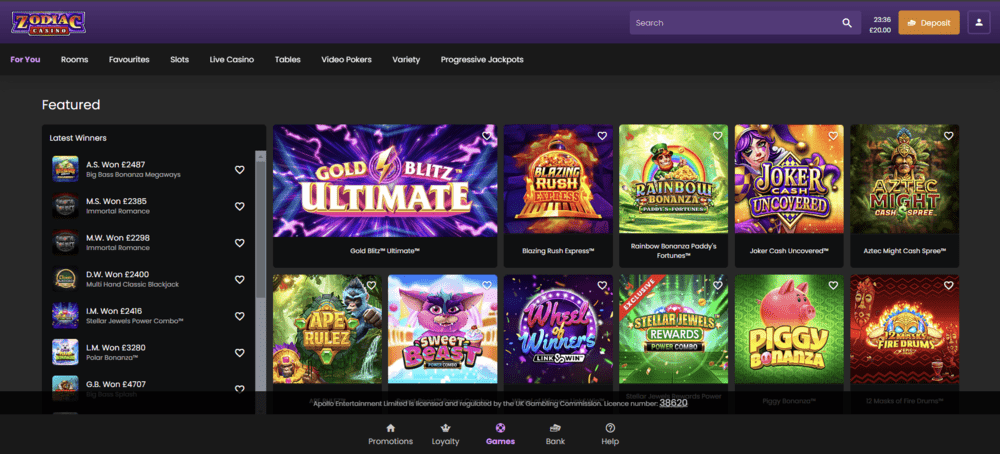Open Rainbow Bonanza Paddy's Fortunes thumbnail

[673, 179]
